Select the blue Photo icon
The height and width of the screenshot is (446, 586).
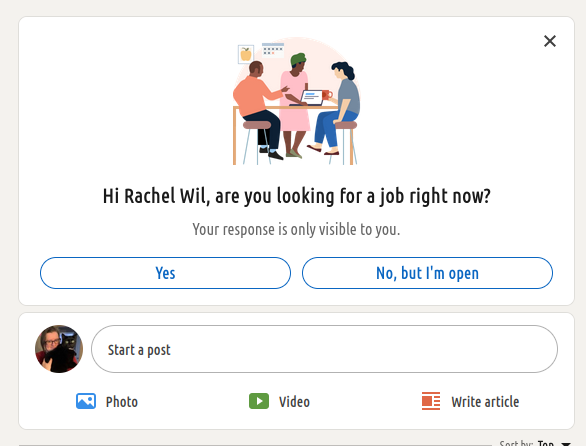click(86, 401)
